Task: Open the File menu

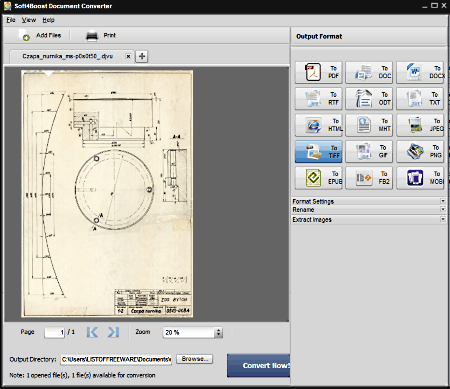Action: pos(11,20)
